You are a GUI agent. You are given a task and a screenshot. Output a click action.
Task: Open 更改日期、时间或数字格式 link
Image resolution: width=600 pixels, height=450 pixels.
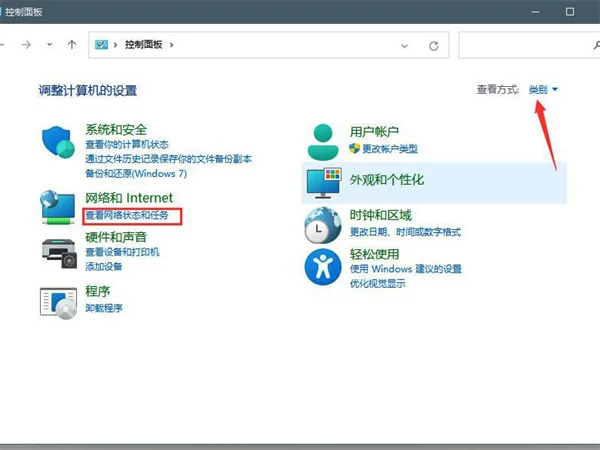click(405, 232)
